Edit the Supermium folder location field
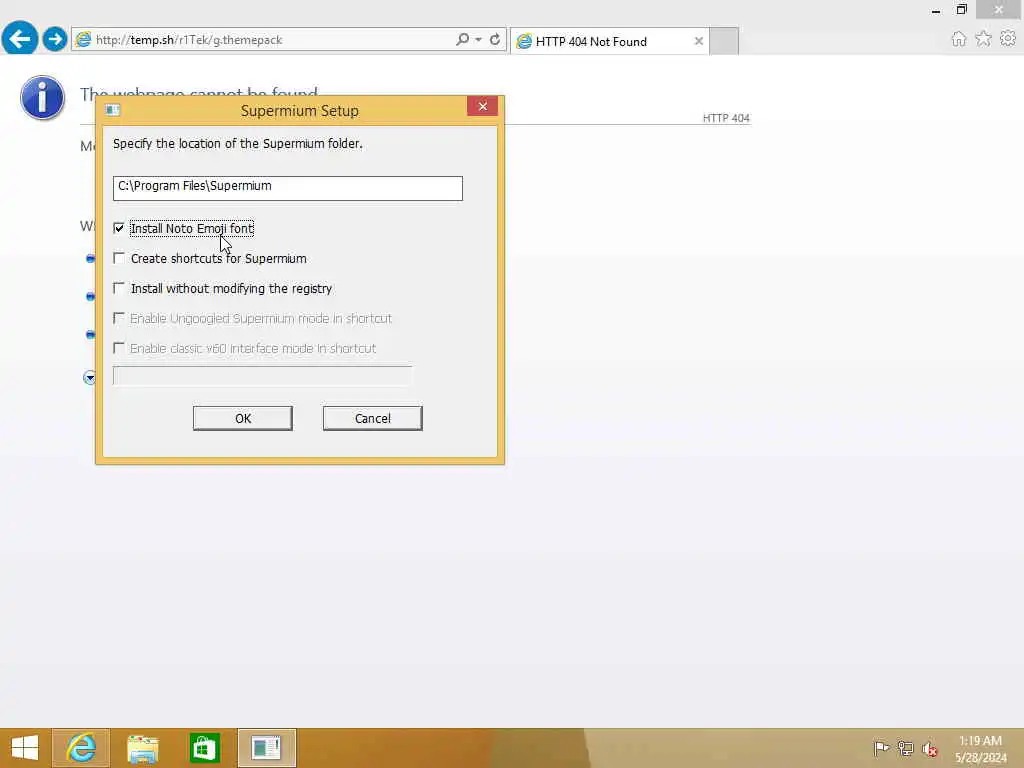The height and width of the screenshot is (768, 1024). 287,187
